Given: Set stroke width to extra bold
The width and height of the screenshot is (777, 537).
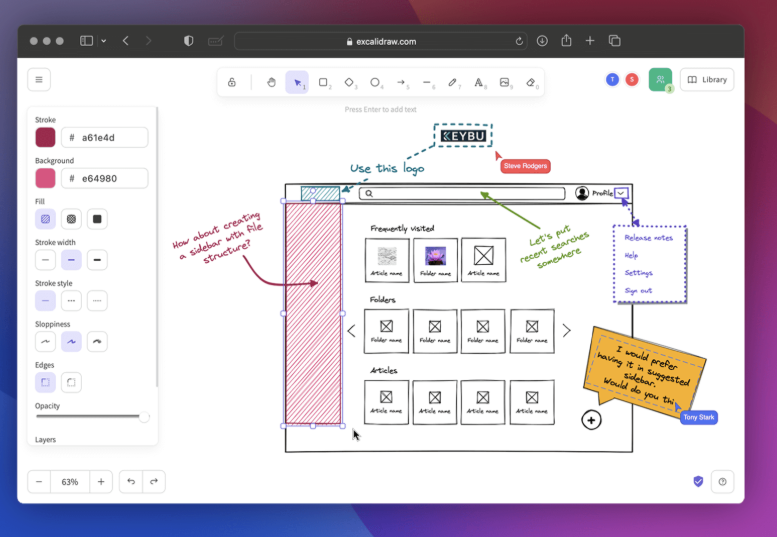Looking at the screenshot, I should point(97,260).
